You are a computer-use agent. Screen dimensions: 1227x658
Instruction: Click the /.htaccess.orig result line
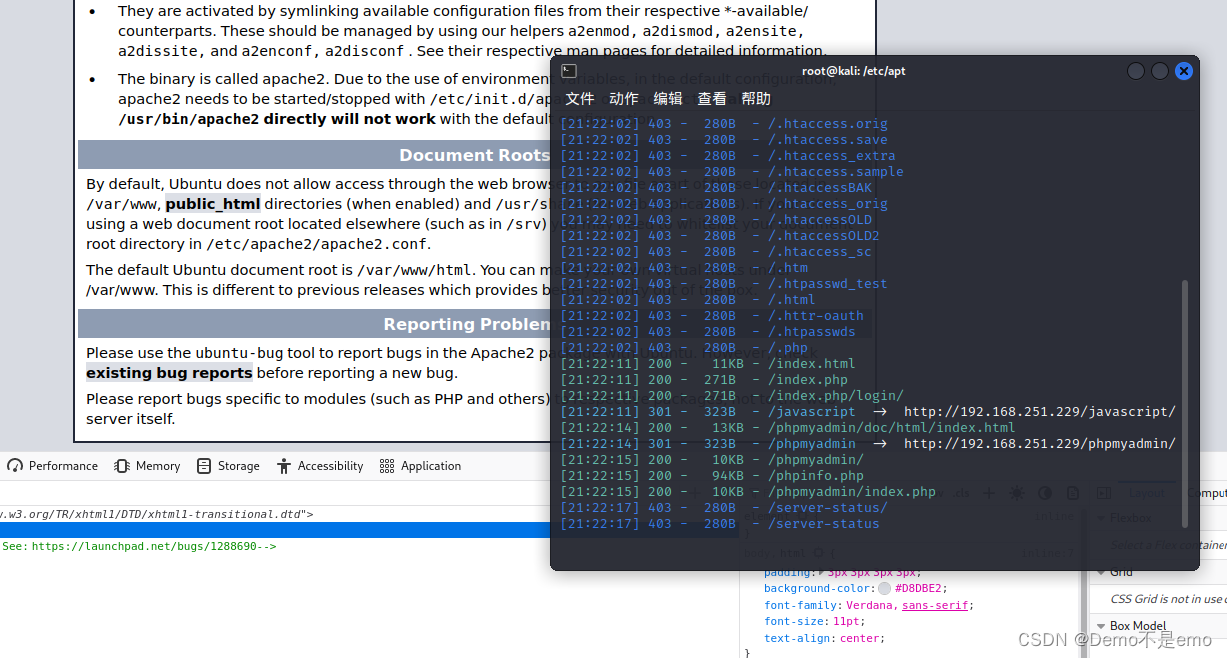tap(723, 124)
